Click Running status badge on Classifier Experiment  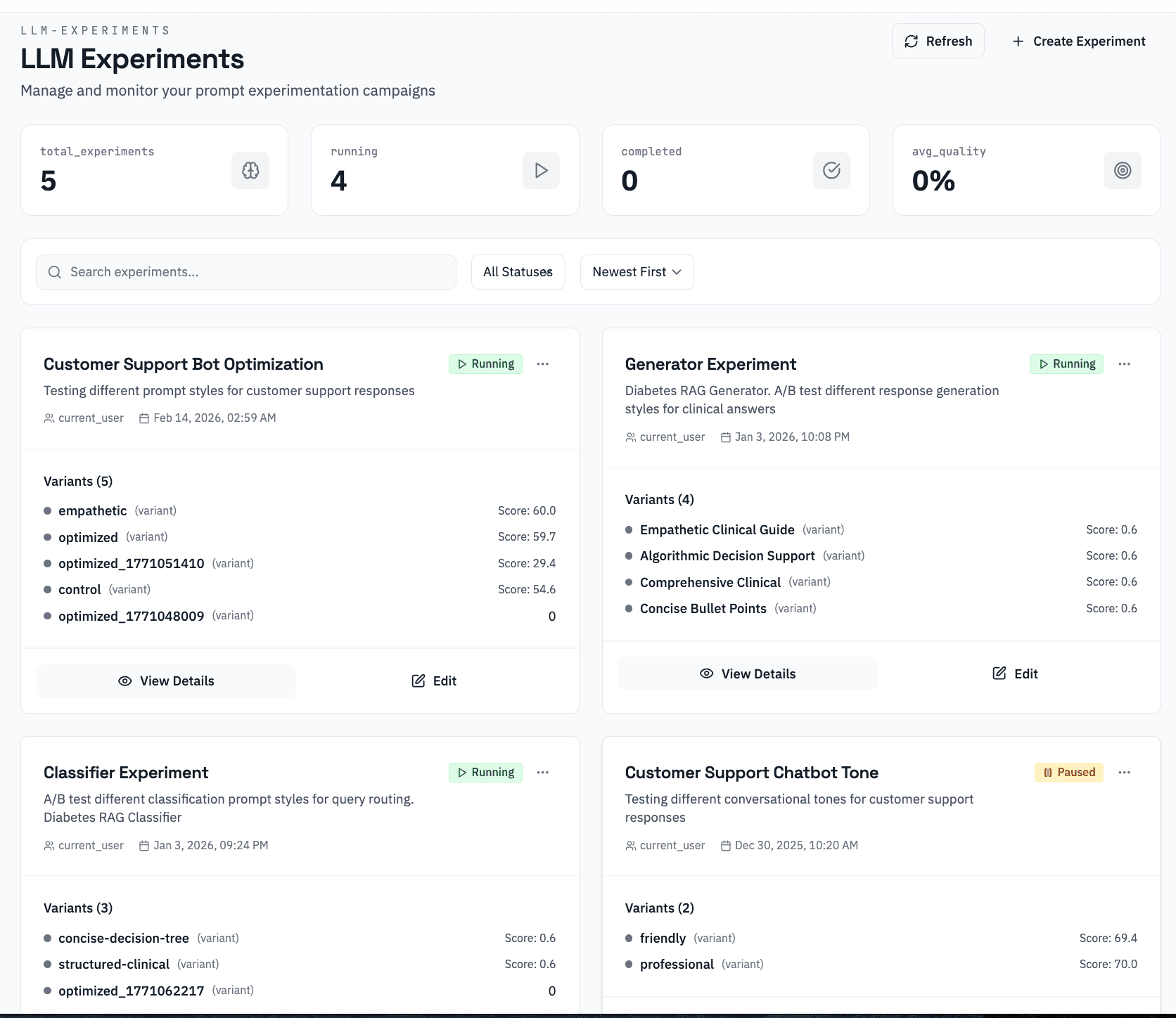(485, 773)
